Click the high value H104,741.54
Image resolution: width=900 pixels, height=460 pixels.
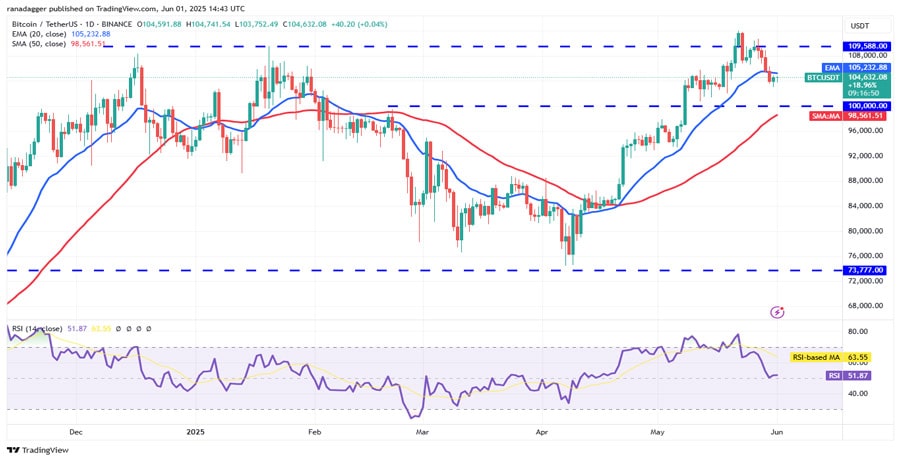208,25
